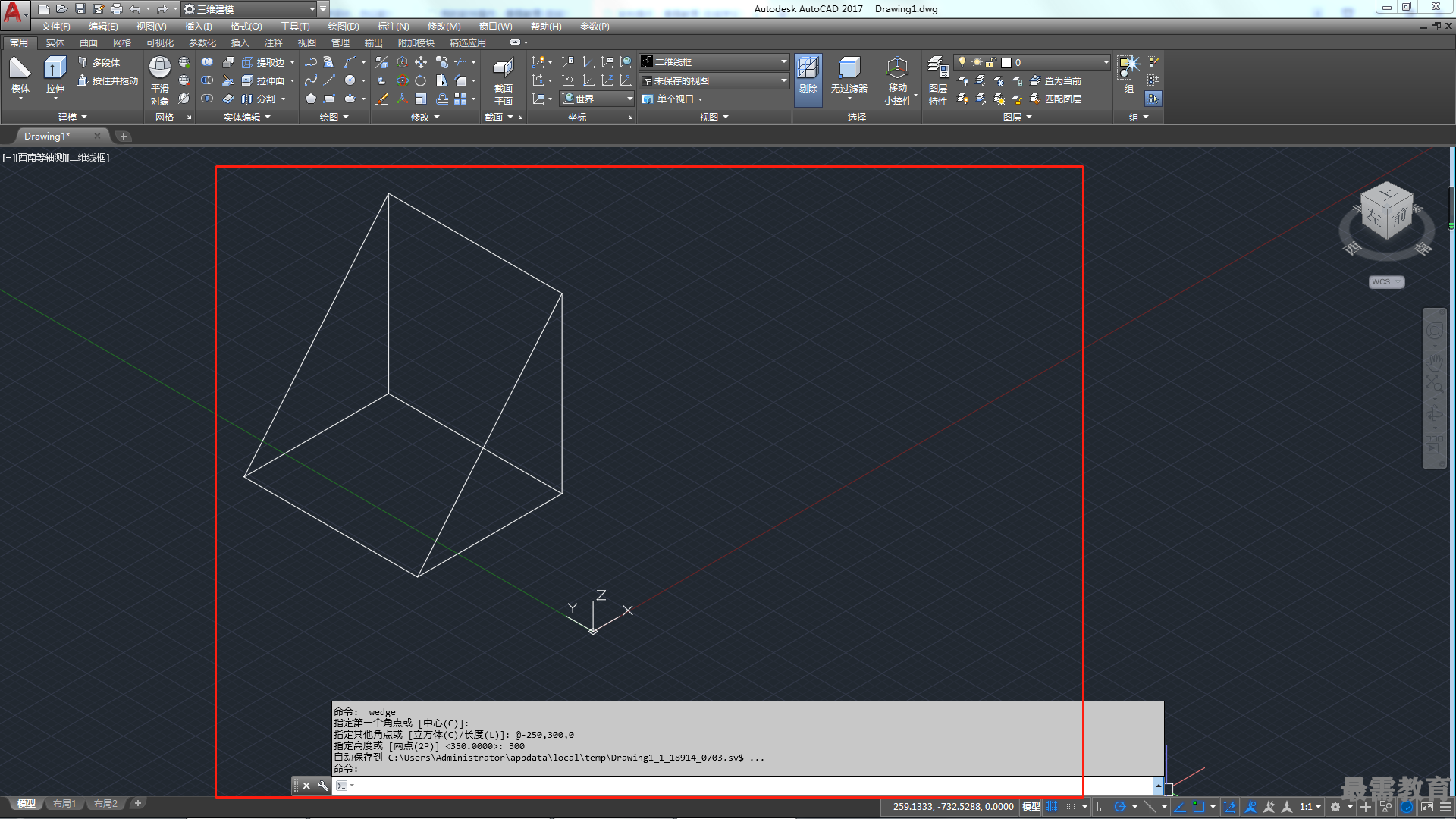
Task: Open the 未保存的视图 view dropdown
Action: click(x=714, y=80)
